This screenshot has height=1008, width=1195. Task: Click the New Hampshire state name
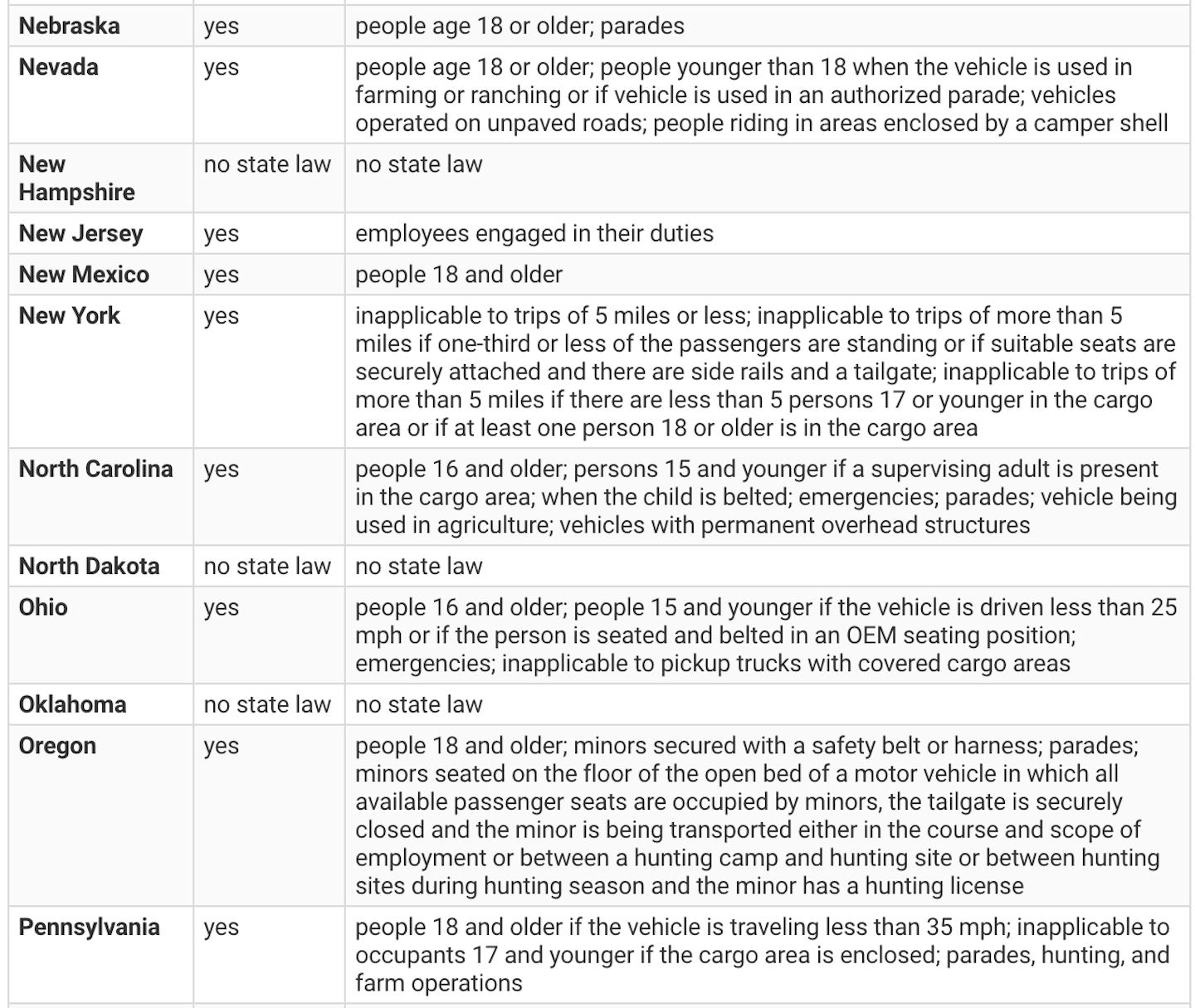point(76,178)
